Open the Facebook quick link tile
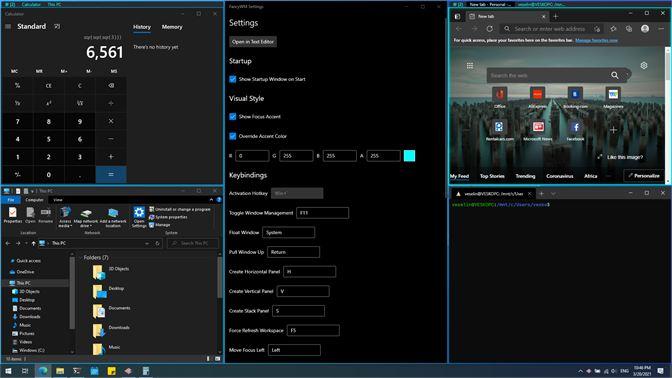672x378 pixels. 576,130
